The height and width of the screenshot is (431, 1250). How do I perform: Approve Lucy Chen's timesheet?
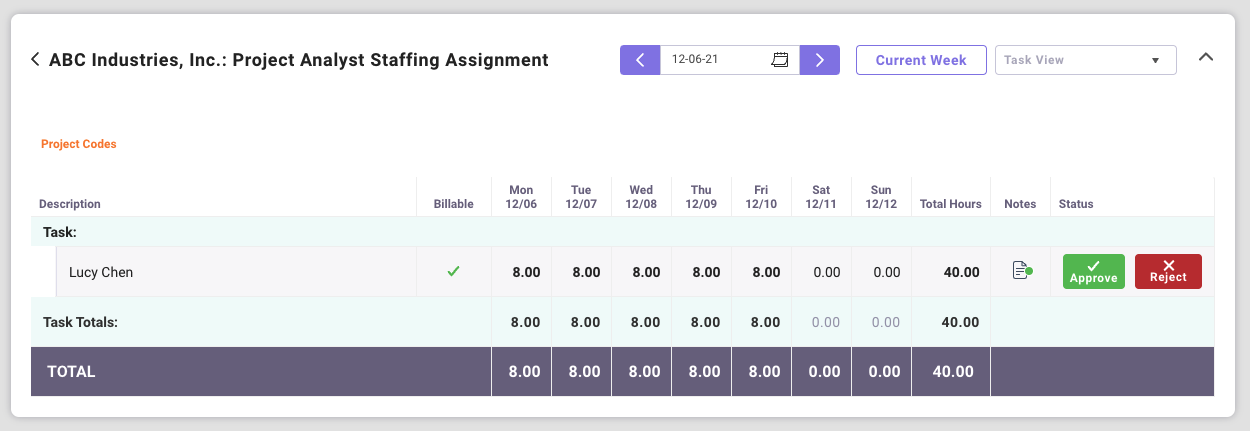tap(1093, 271)
